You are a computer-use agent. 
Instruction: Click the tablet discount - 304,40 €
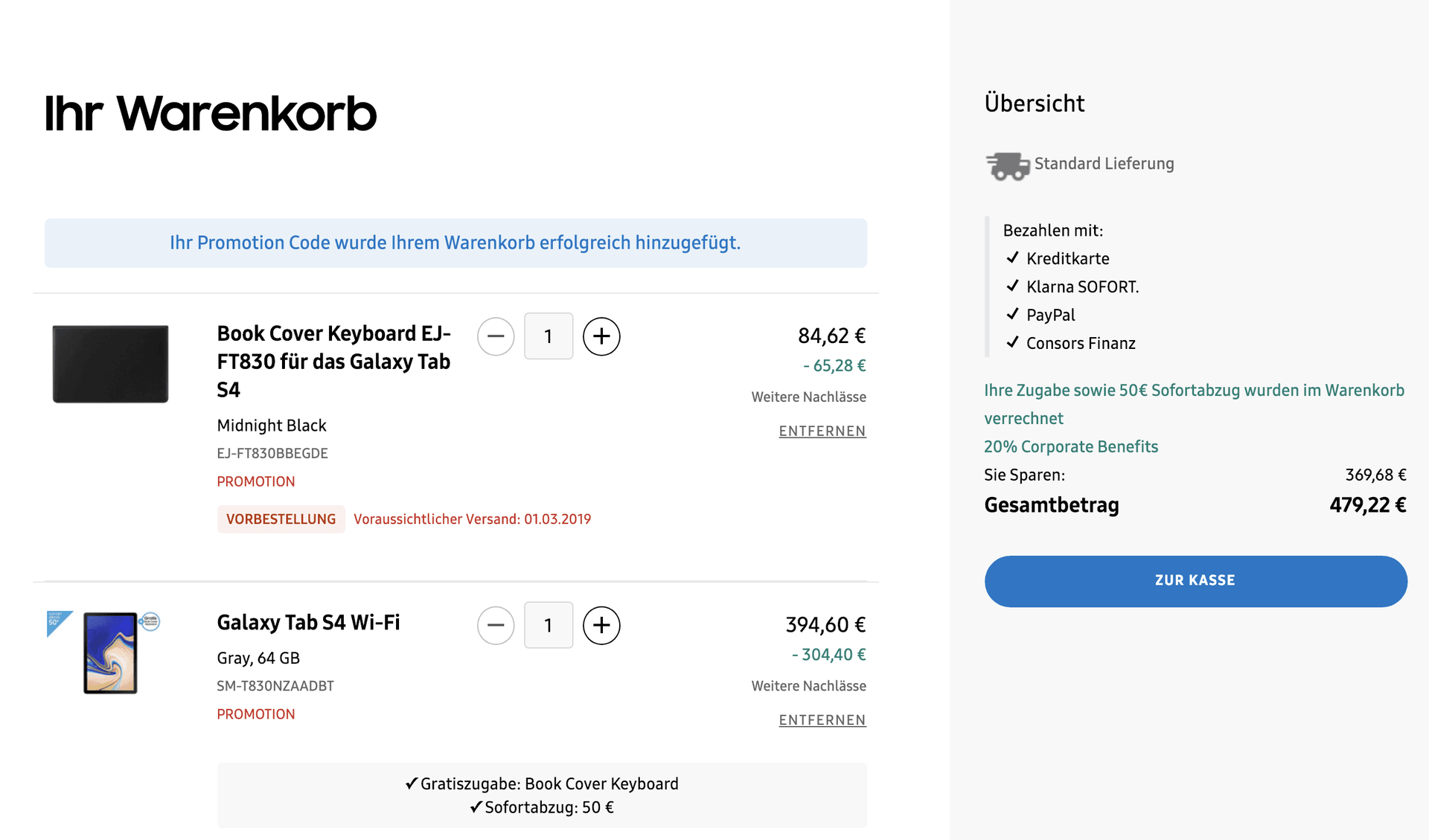[x=828, y=655]
